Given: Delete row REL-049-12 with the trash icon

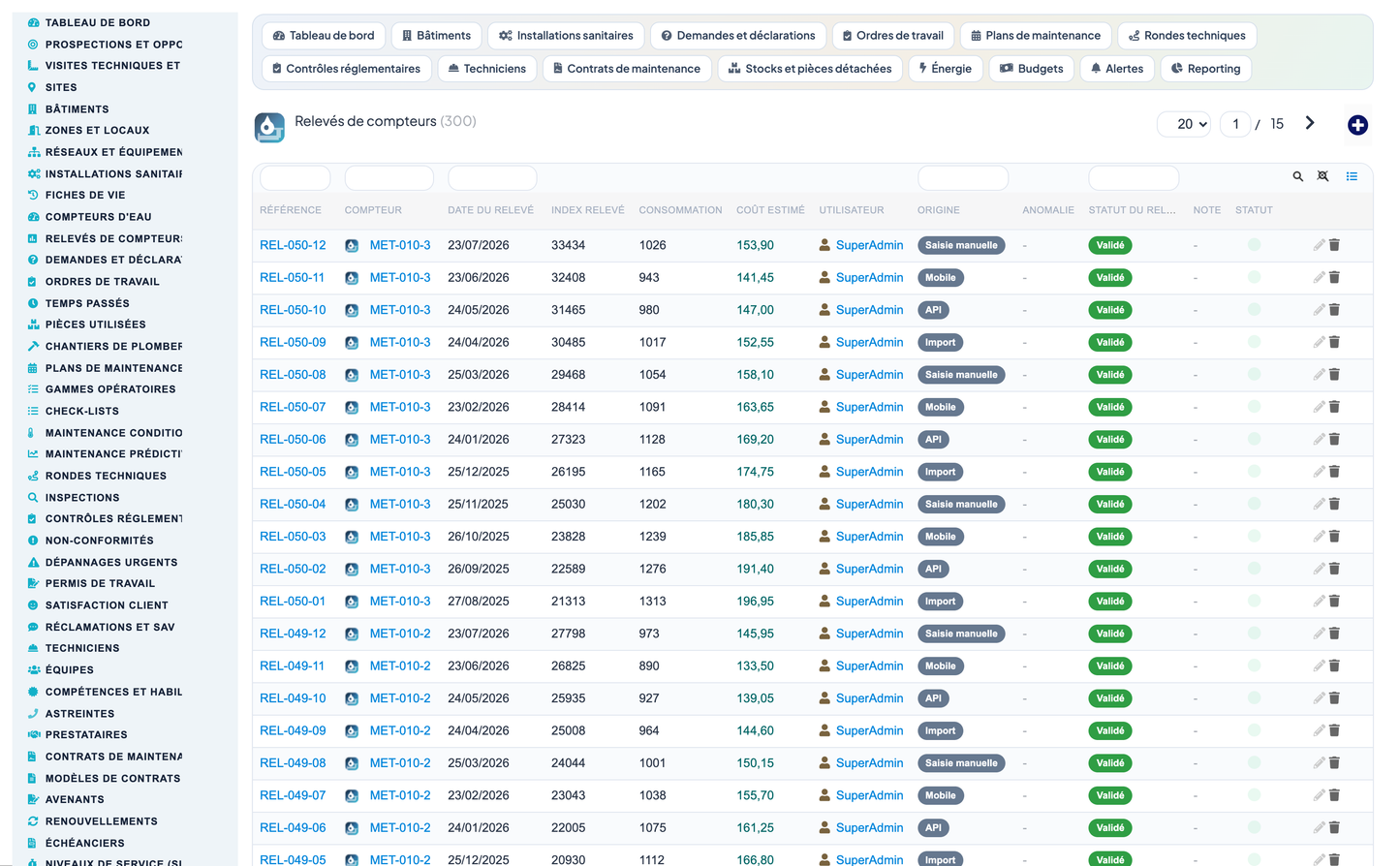Looking at the screenshot, I should 1334,634.
